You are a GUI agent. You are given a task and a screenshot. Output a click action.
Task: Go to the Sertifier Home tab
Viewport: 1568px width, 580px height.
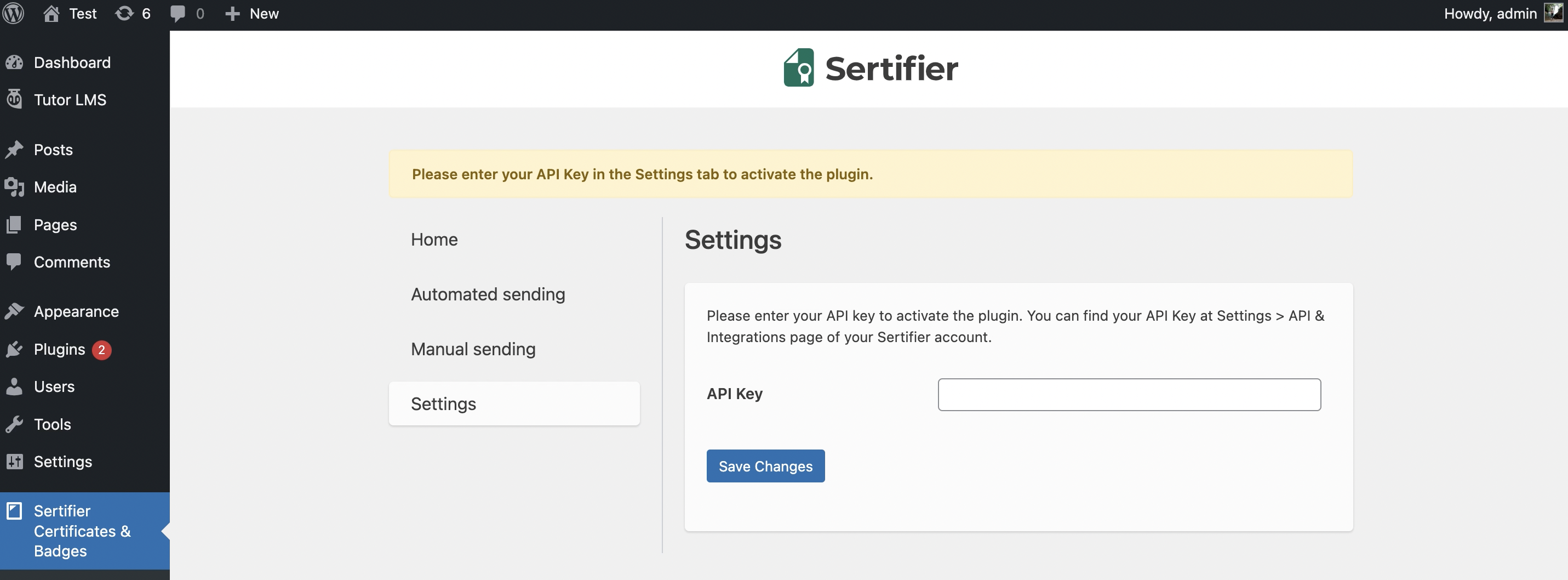(x=434, y=240)
